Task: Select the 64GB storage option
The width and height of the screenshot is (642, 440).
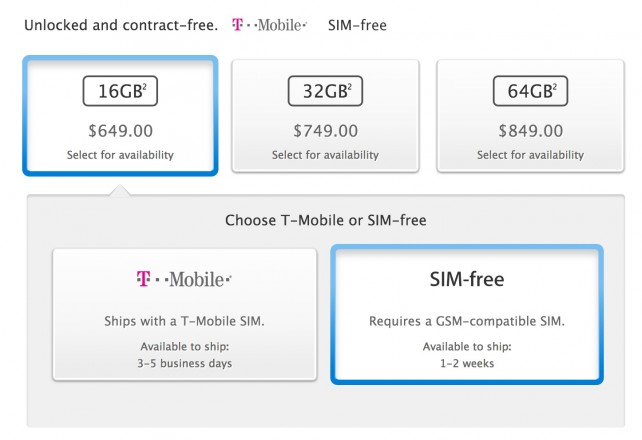Action: pos(530,116)
